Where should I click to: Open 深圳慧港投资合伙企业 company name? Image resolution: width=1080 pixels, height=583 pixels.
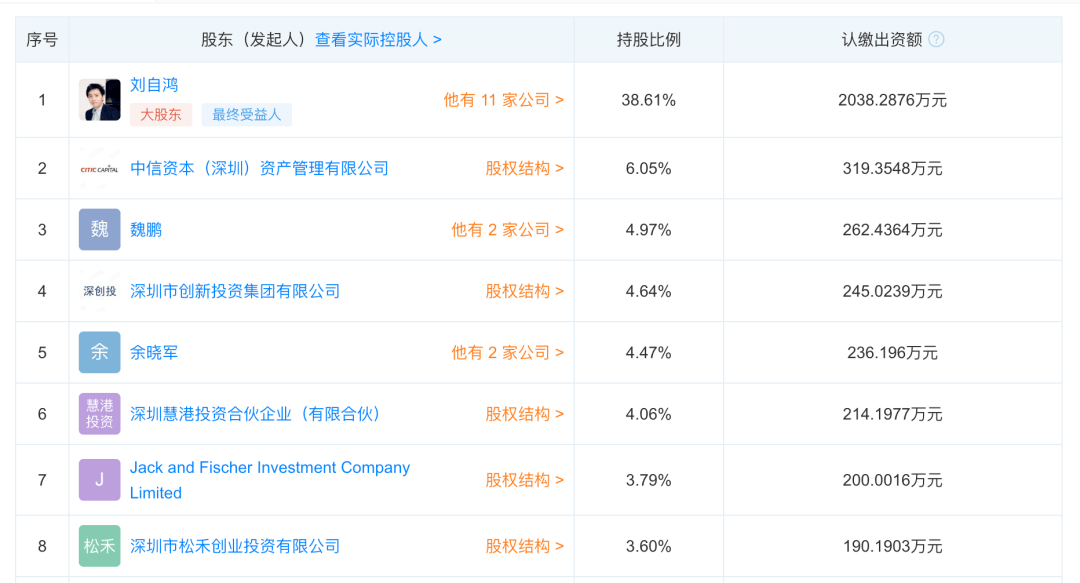[256, 414]
